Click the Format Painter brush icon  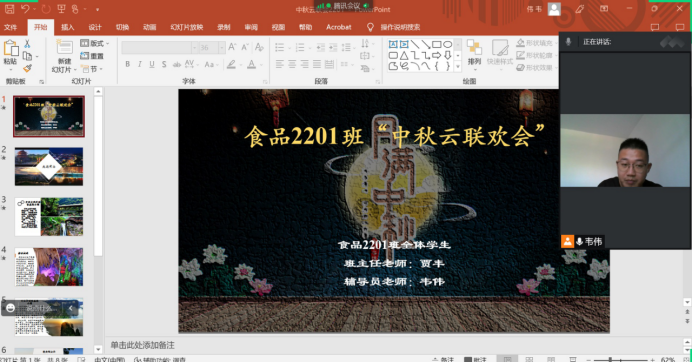[x=27, y=68]
